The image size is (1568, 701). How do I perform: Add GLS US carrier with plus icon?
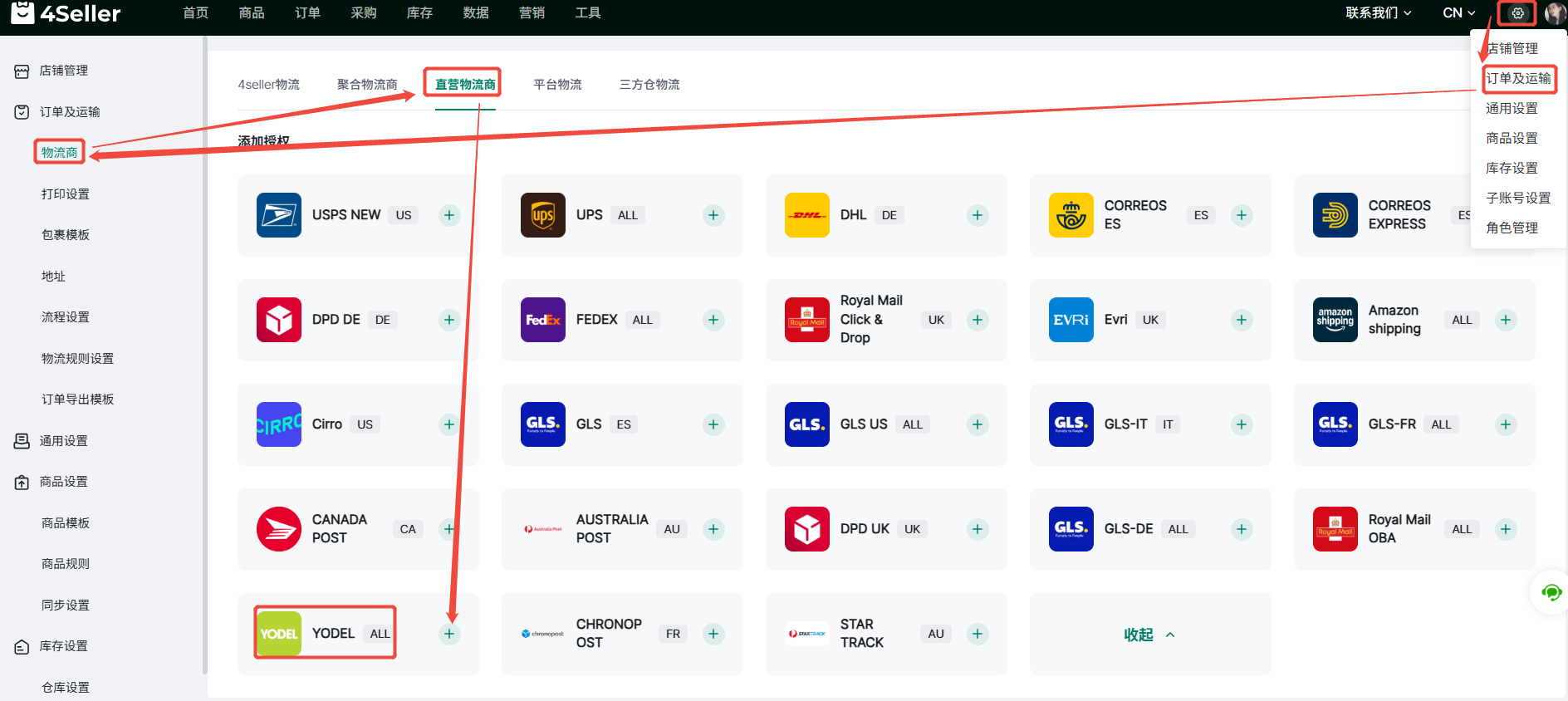[x=978, y=424]
